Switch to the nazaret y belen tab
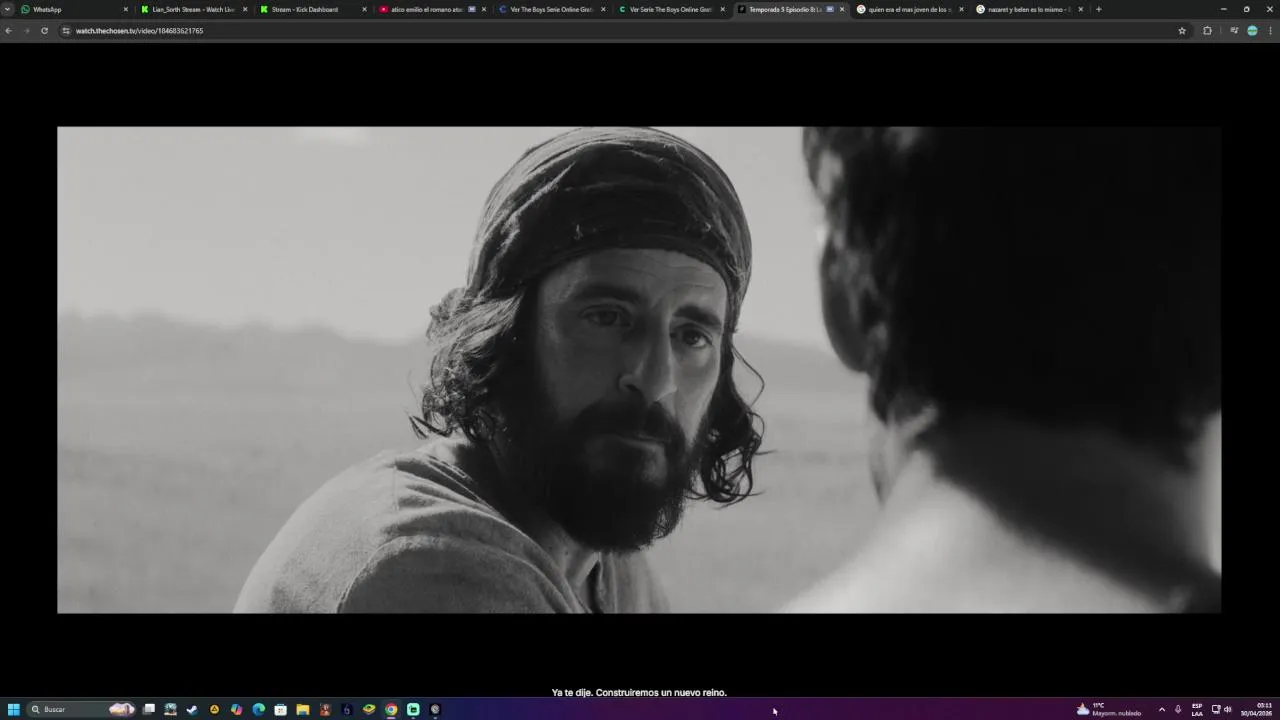 pyautogui.click(x=1028, y=9)
